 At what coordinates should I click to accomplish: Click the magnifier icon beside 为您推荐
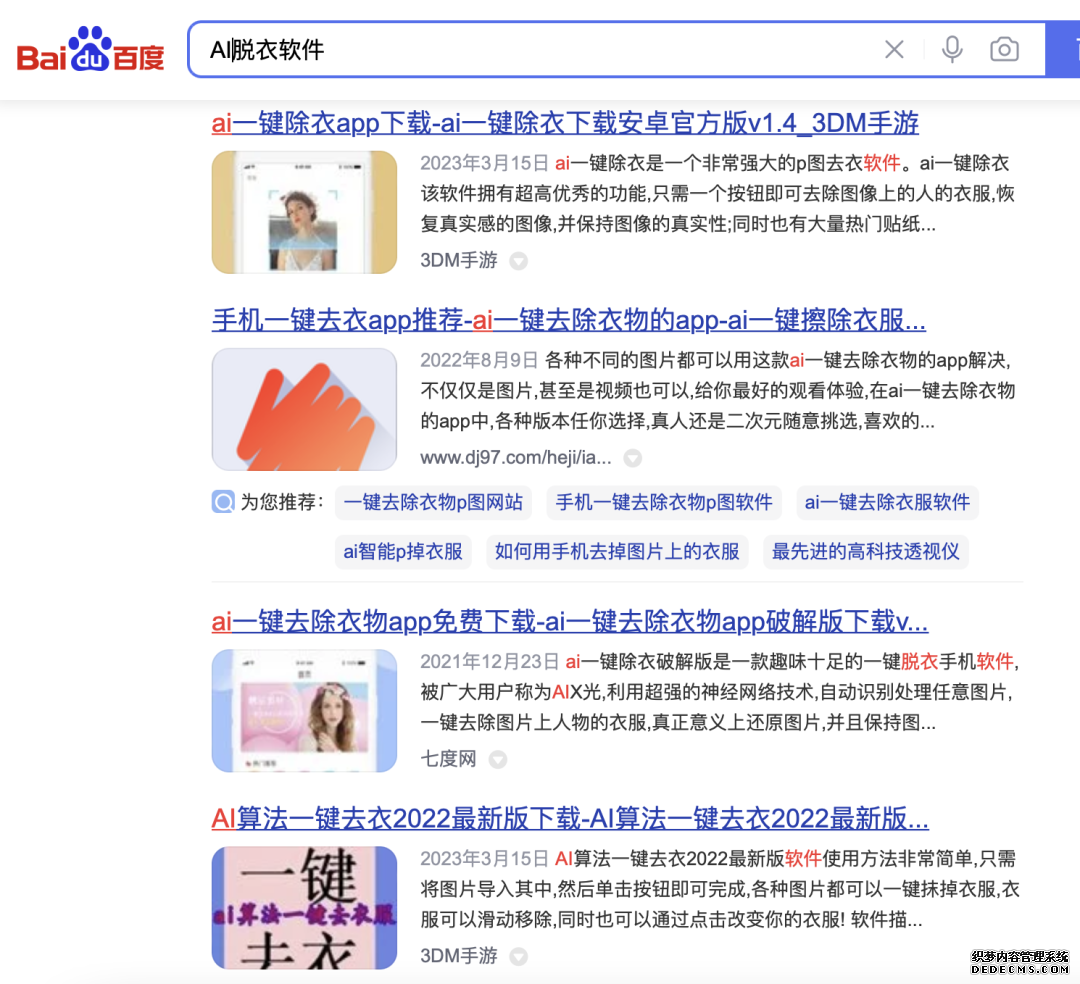click(x=223, y=502)
